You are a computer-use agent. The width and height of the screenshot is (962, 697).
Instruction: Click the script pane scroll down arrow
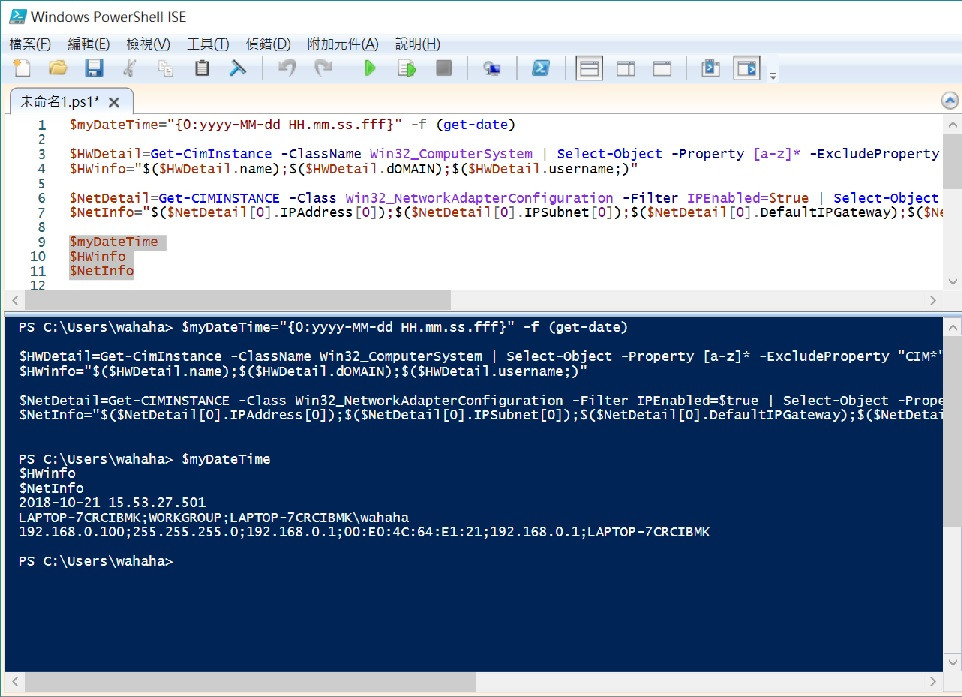point(952,282)
